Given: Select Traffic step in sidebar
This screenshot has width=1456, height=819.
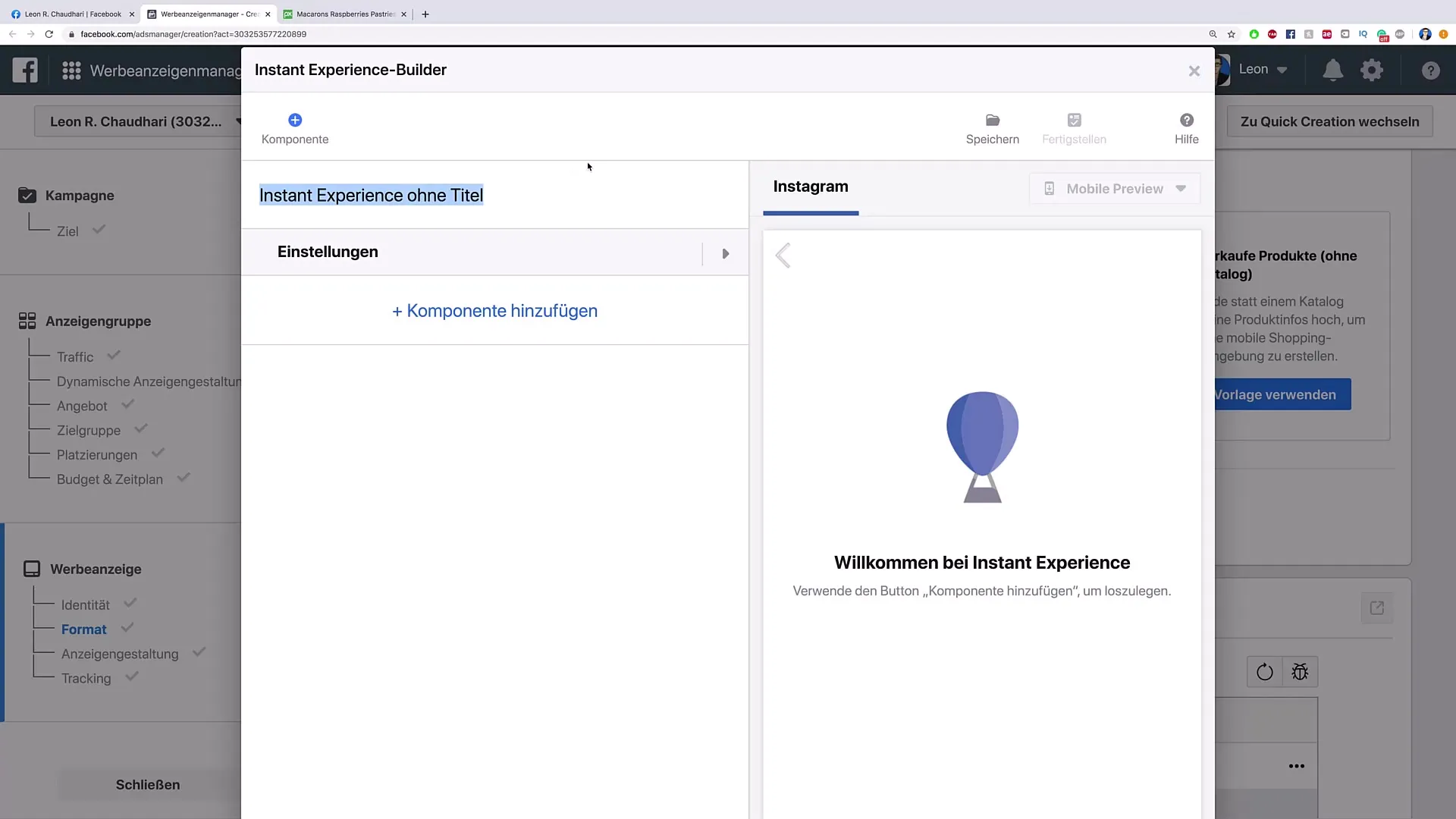Looking at the screenshot, I should [75, 357].
